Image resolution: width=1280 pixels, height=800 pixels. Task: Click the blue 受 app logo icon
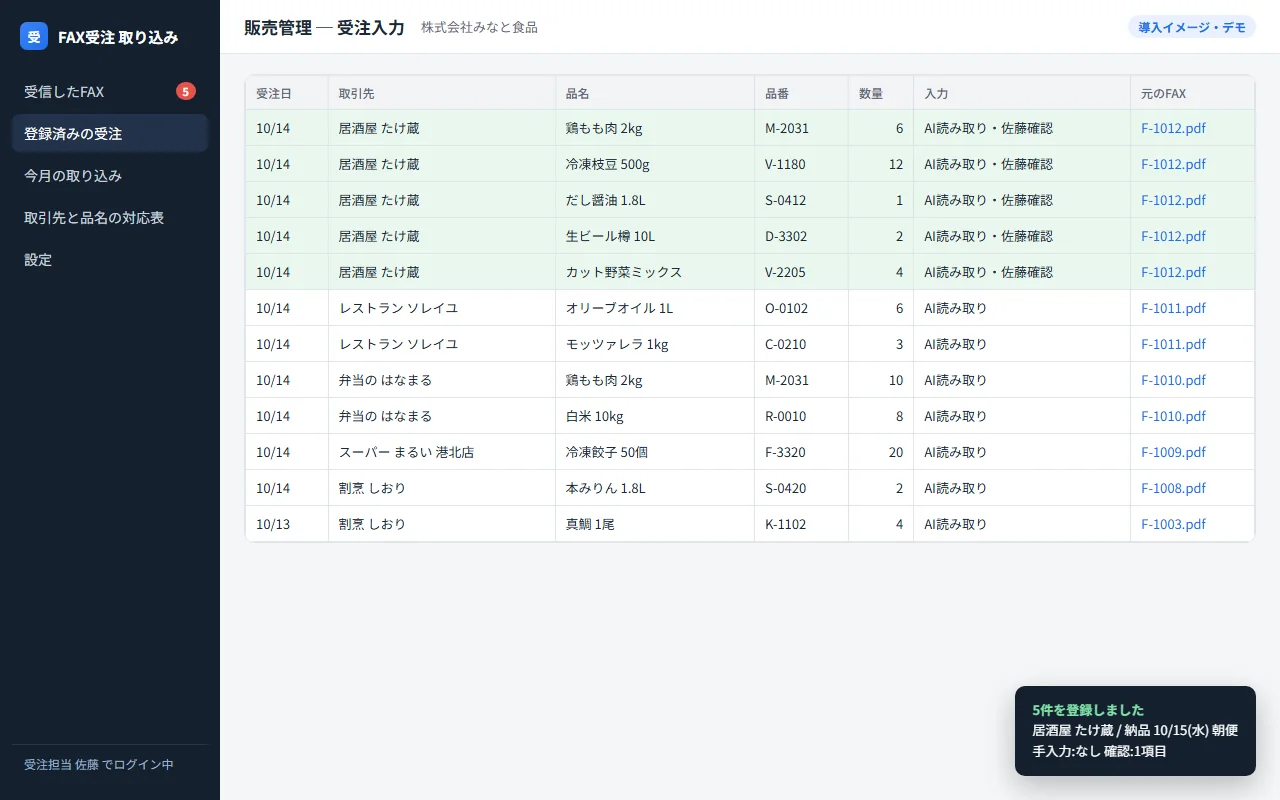pyautogui.click(x=34, y=36)
